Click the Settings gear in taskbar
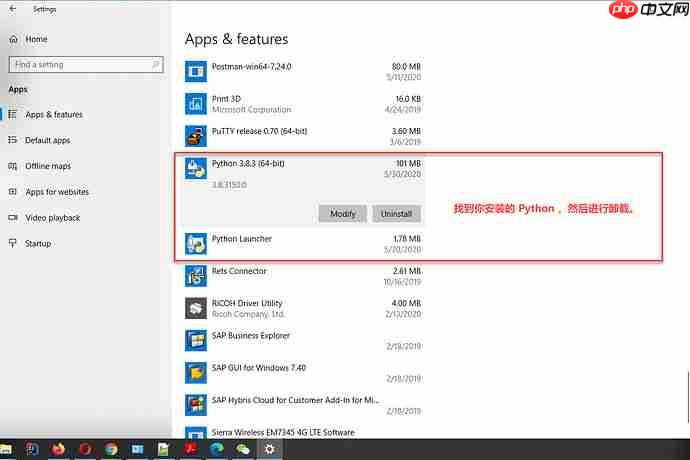Screen dimensions: 690x460 pos(269,449)
